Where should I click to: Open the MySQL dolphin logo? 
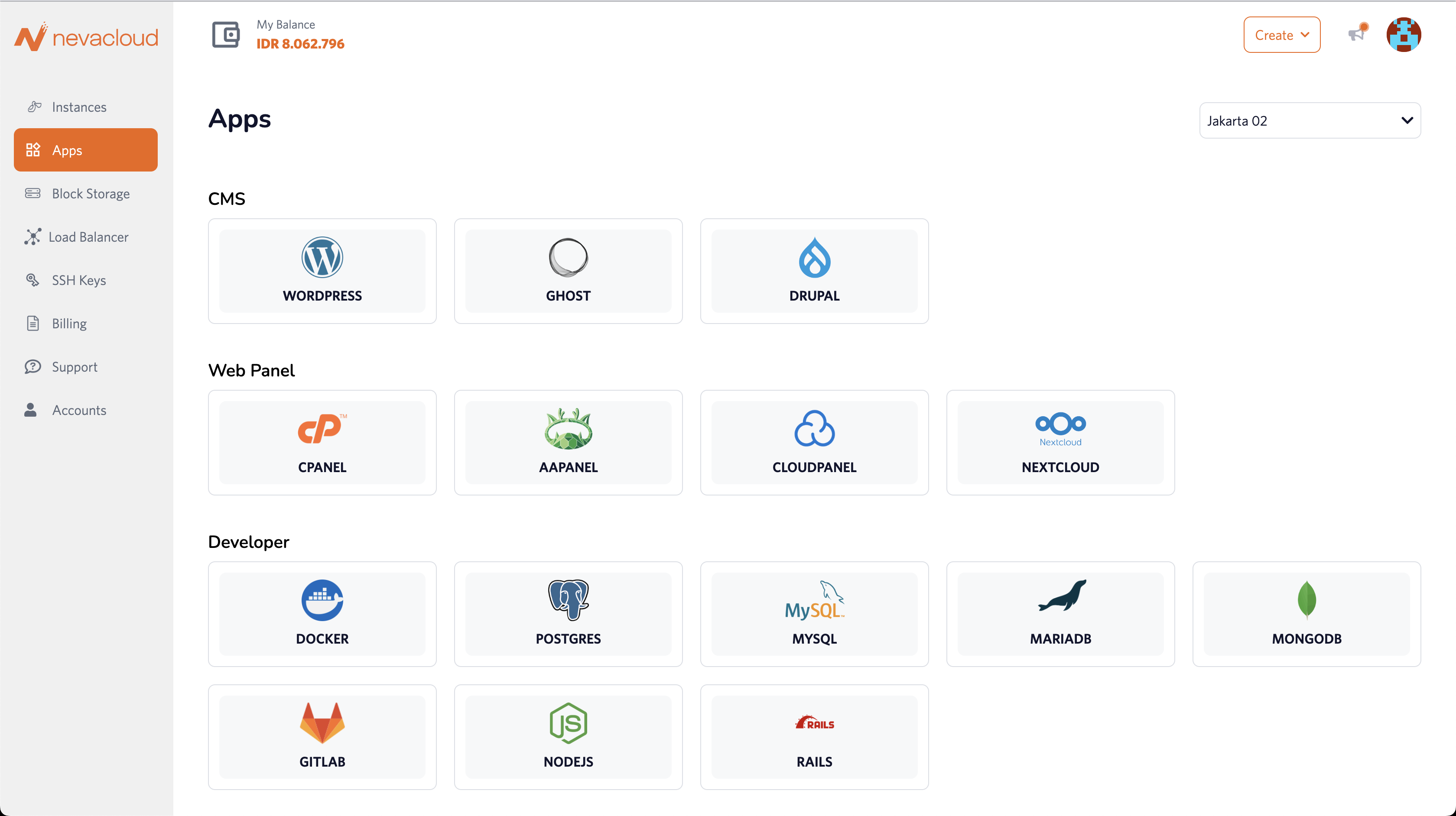click(x=815, y=600)
